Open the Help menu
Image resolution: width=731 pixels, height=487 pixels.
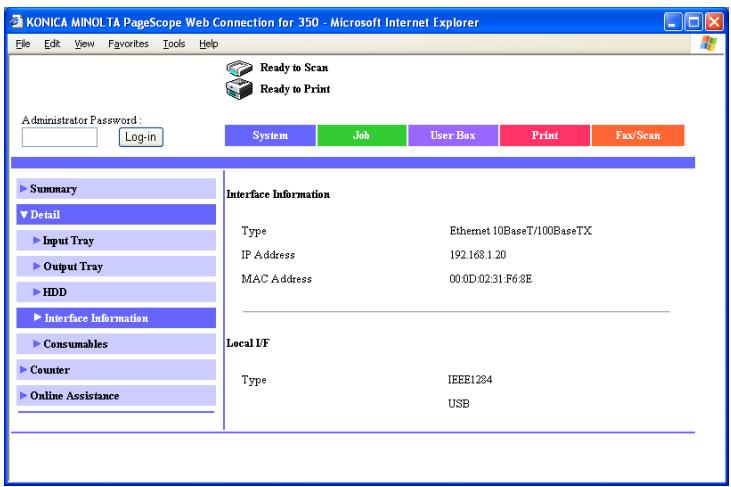point(208,44)
